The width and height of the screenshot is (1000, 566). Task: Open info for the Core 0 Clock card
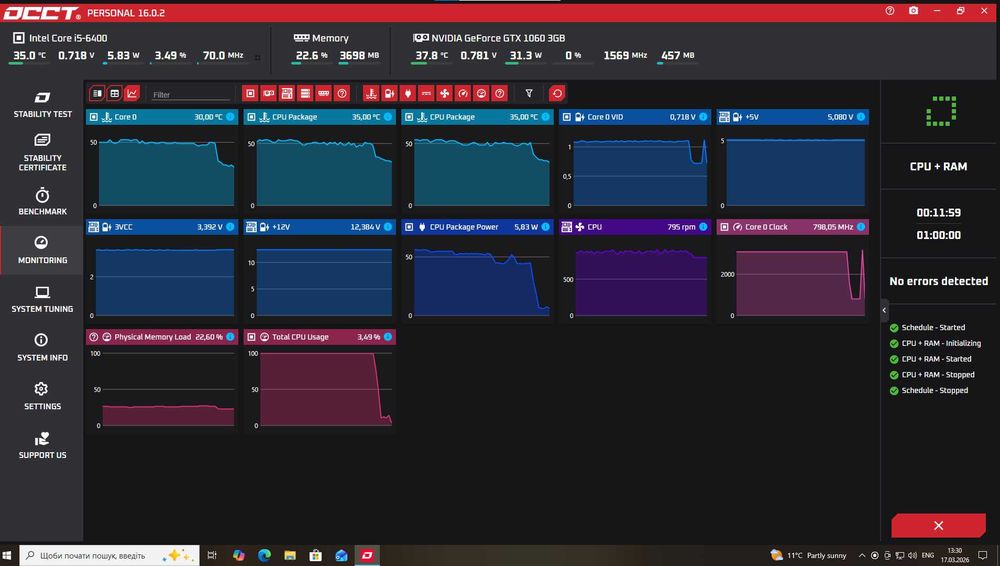(861, 227)
